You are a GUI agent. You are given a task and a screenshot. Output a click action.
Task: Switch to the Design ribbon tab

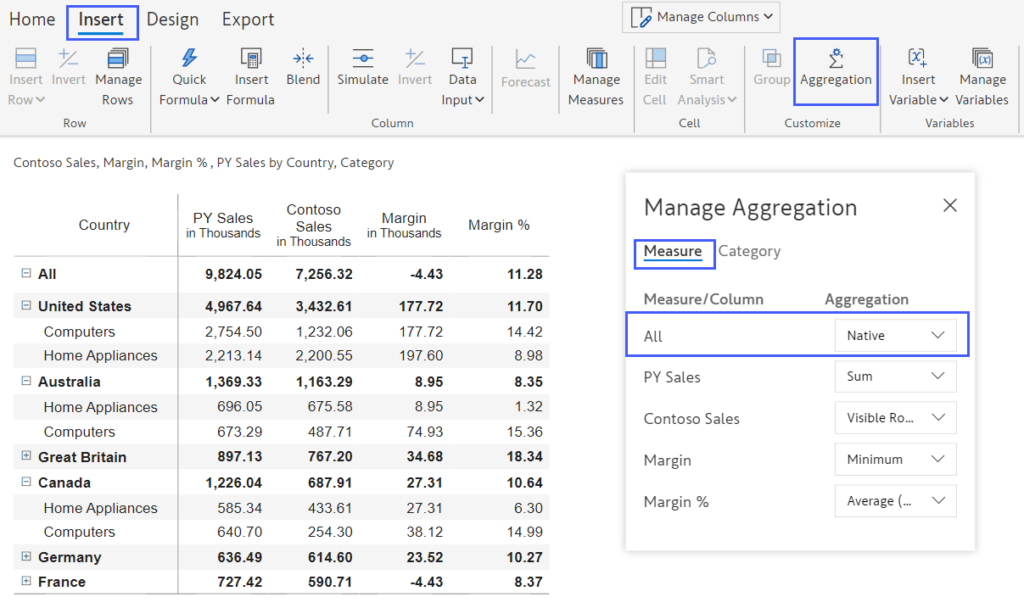[172, 19]
